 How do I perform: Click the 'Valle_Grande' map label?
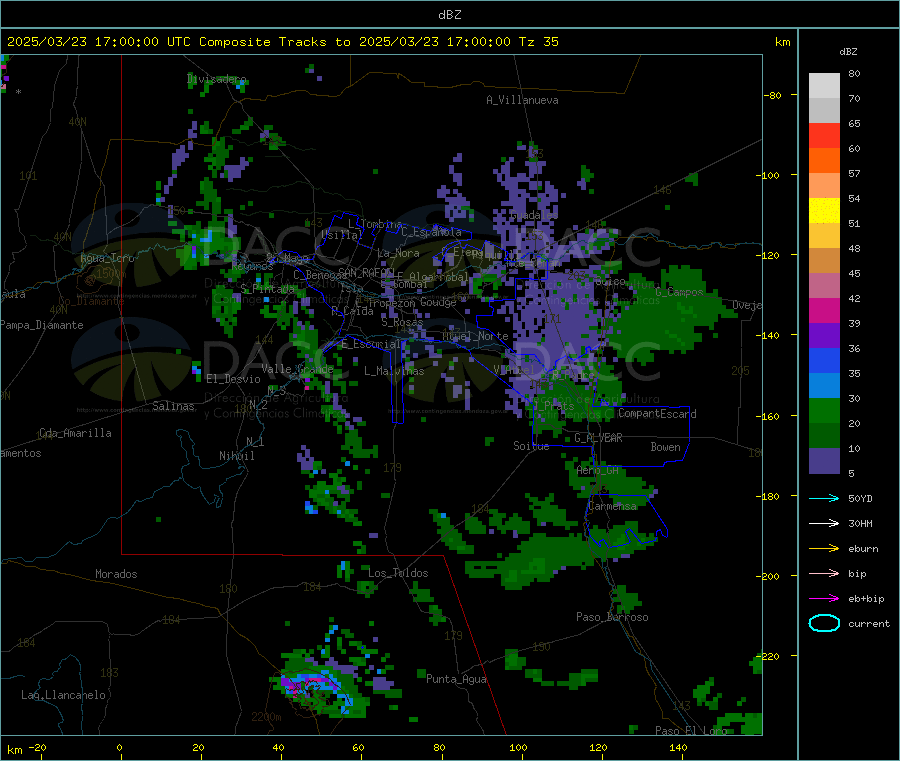click(297, 369)
